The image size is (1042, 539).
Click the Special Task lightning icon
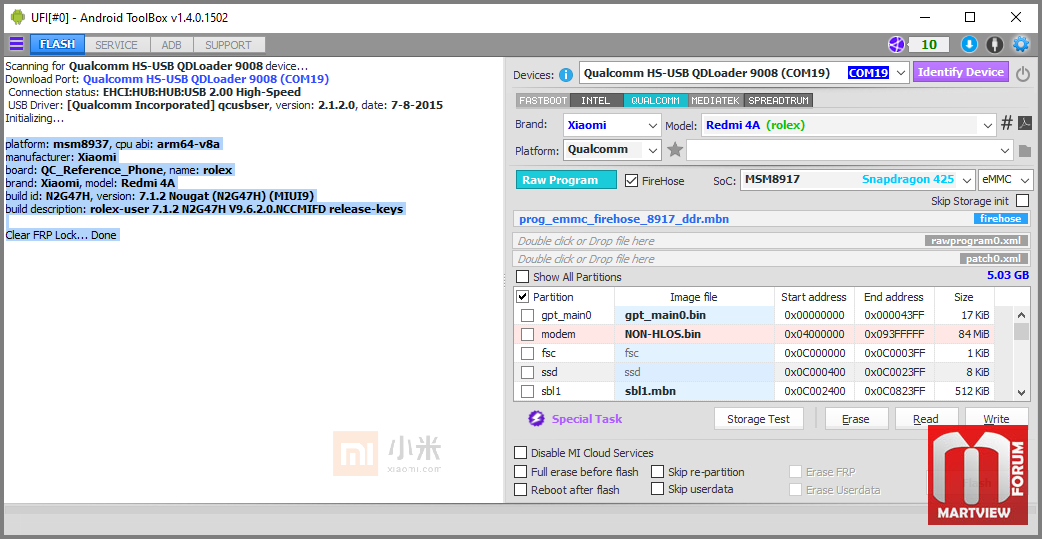536,419
